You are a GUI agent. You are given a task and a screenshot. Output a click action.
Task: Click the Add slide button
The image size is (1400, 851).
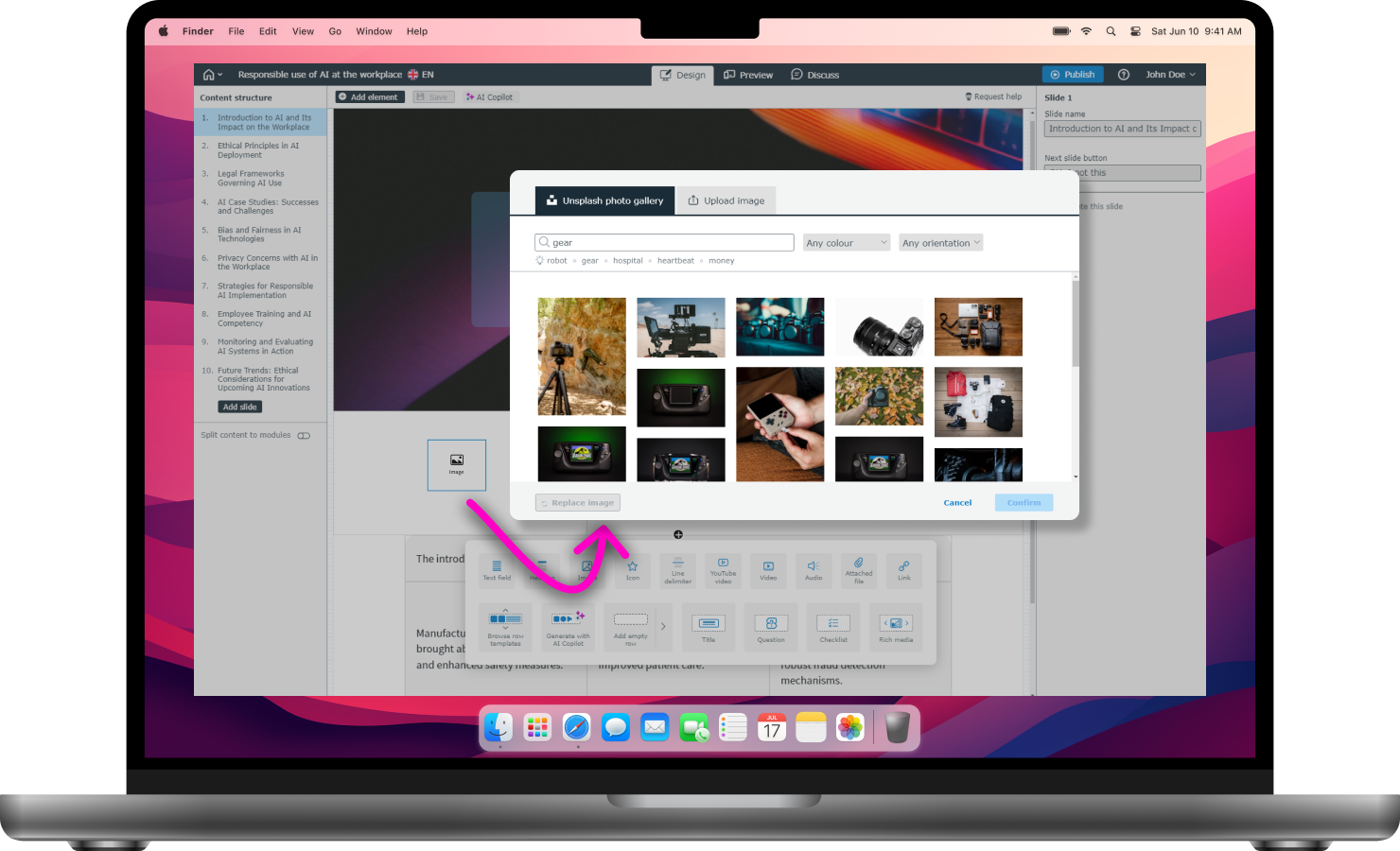[240, 407]
